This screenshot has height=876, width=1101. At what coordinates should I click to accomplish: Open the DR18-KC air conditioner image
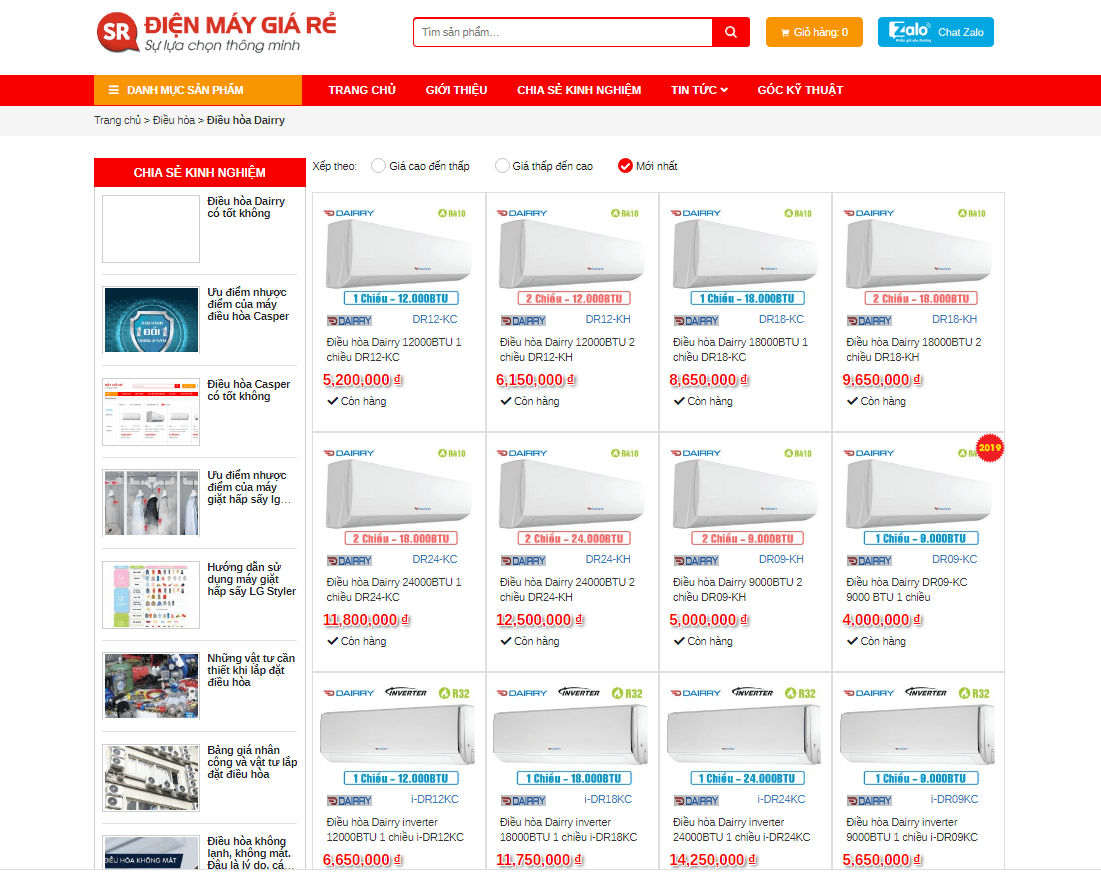(745, 250)
